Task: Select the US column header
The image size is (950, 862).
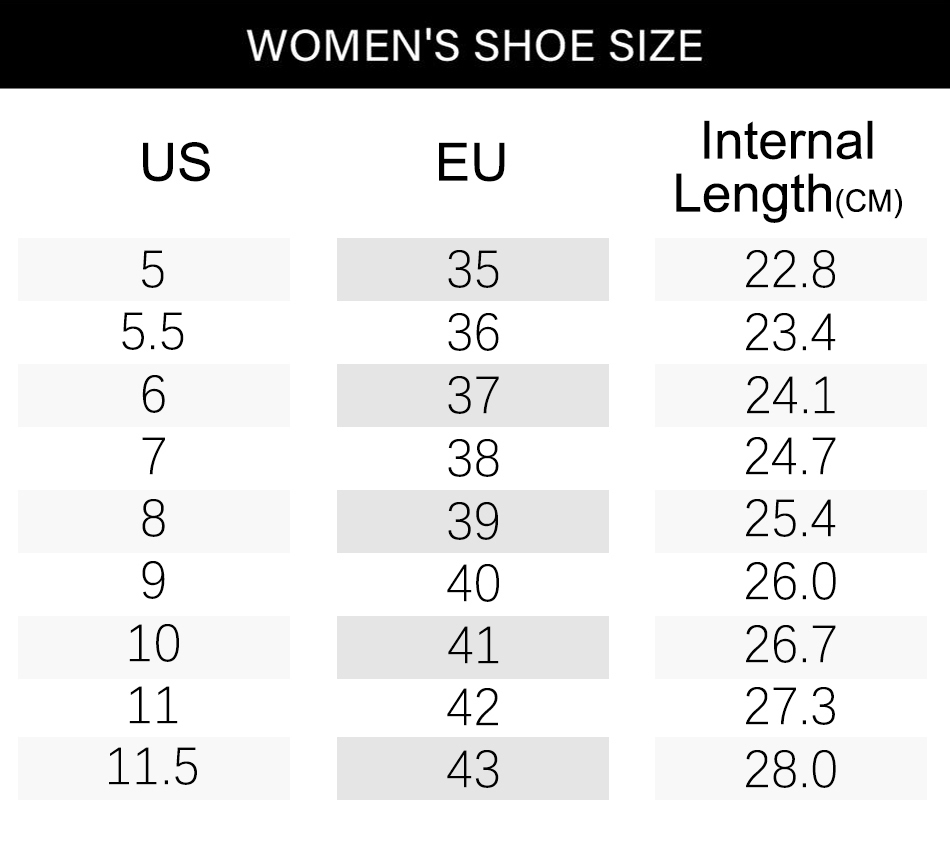Action: pyautogui.click(x=176, y=162)
